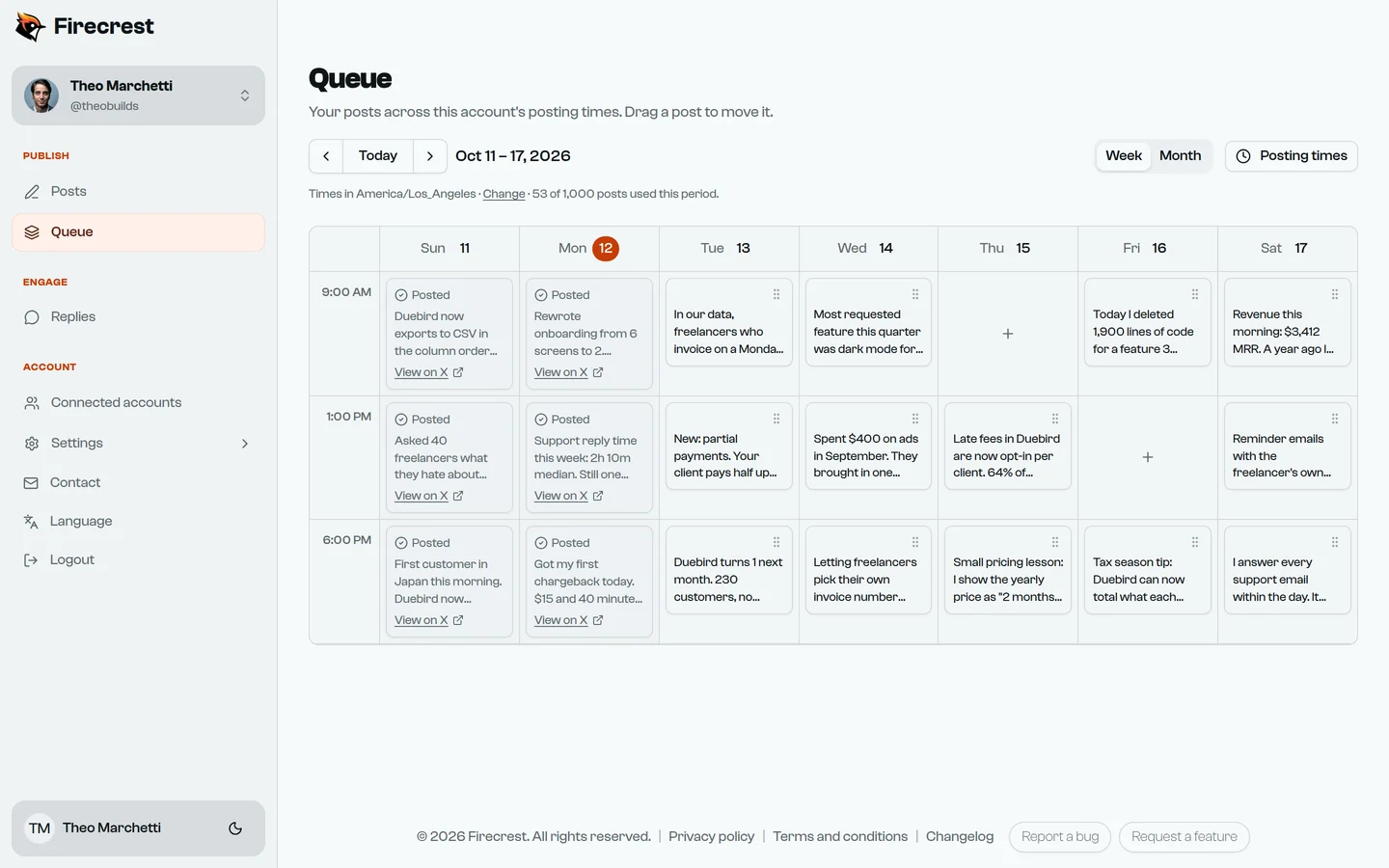Open Connected accounts
The image size is (1389, 868).
pos(138,403)
